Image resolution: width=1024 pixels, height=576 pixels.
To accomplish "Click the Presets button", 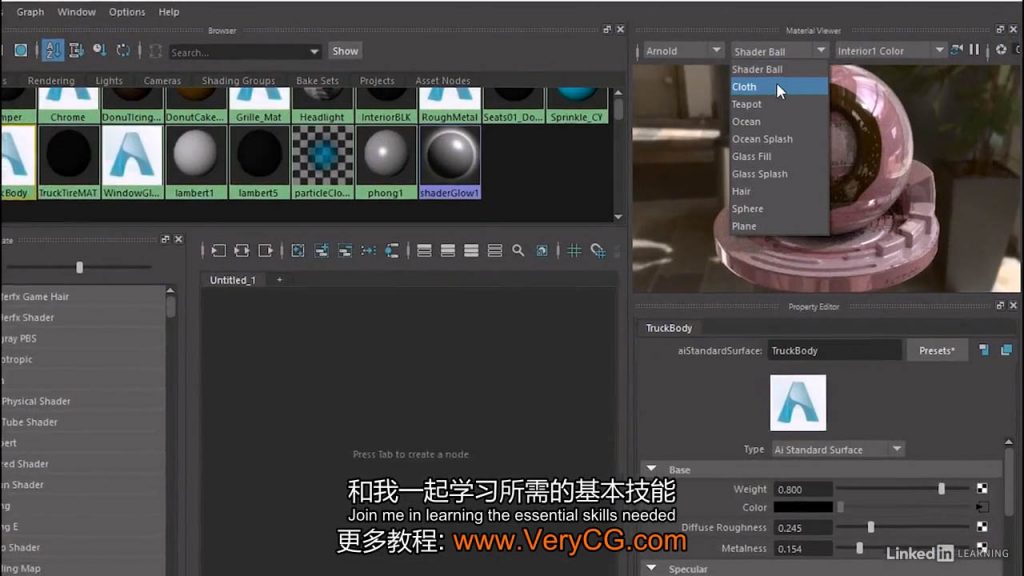I will pos(936,350).
